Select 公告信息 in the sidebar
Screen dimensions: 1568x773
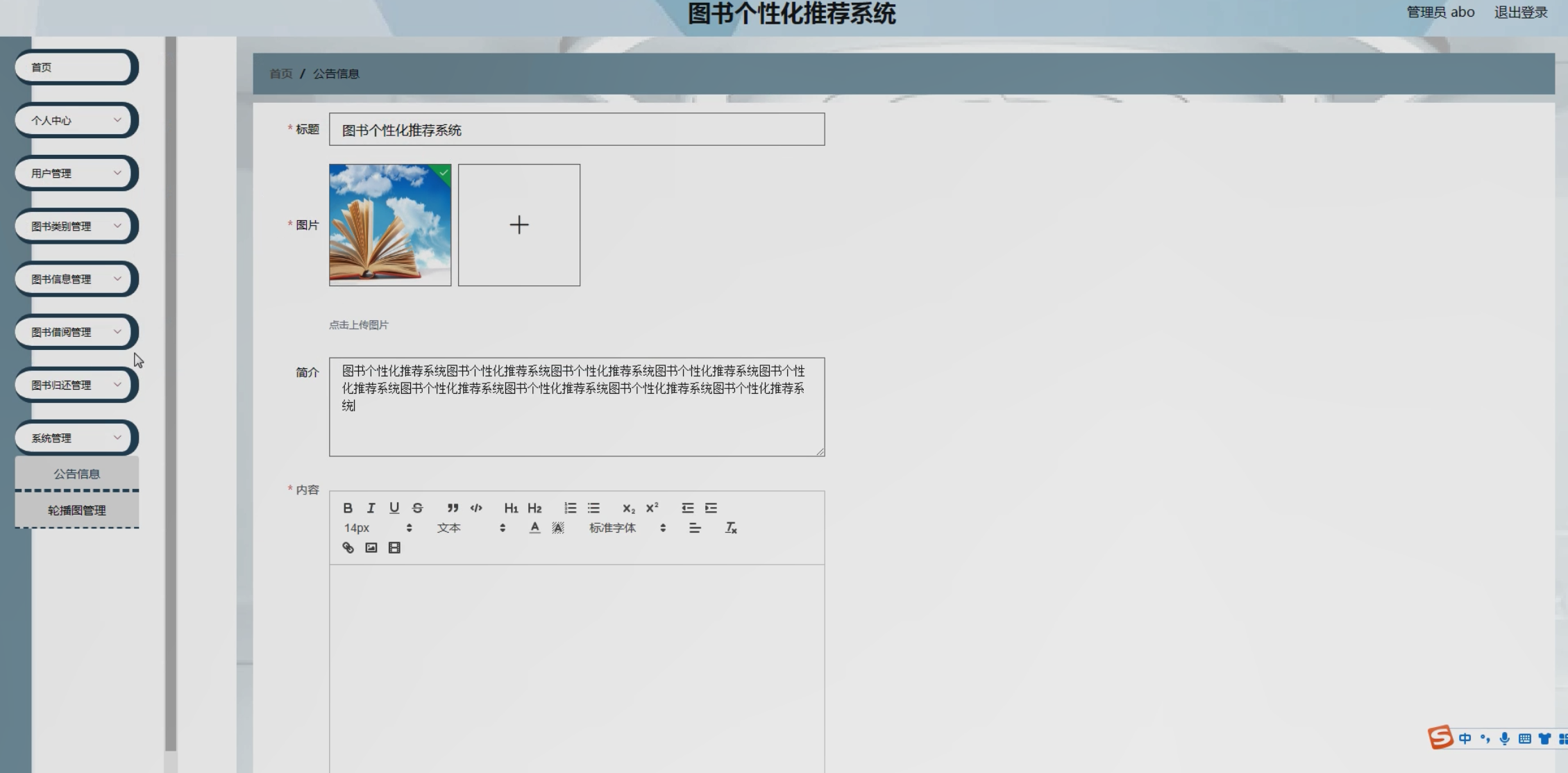coord(76,474)
